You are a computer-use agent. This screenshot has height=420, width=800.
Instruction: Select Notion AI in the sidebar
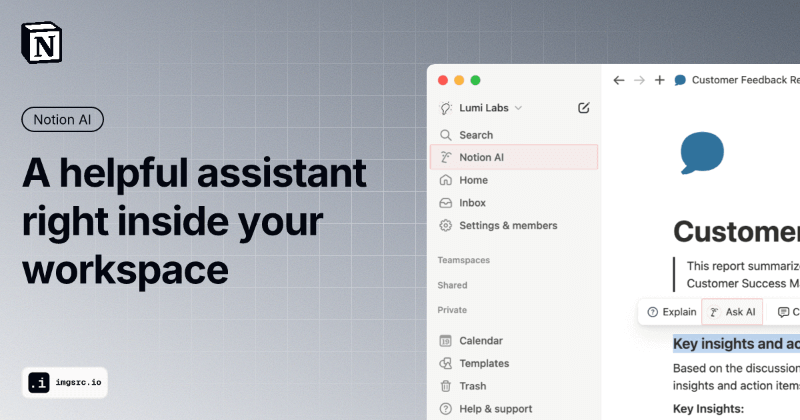514,157
